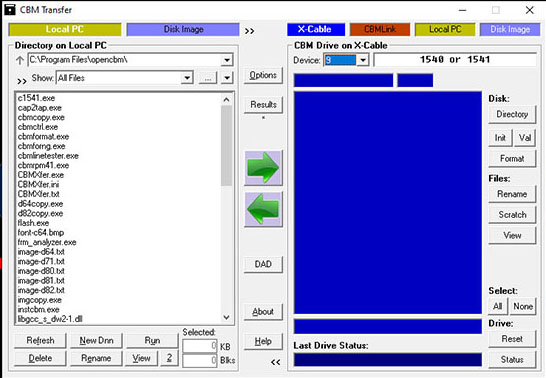Open the local path dropdown for opencbm folder
Screen dimensions: 546x378
point(227,60)
